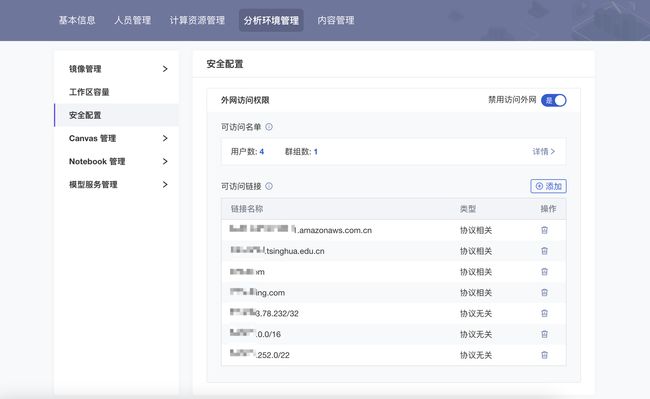650x399 pixels.
Task: Select 工作区容量 in the sidebar
Action: point(116,92)
